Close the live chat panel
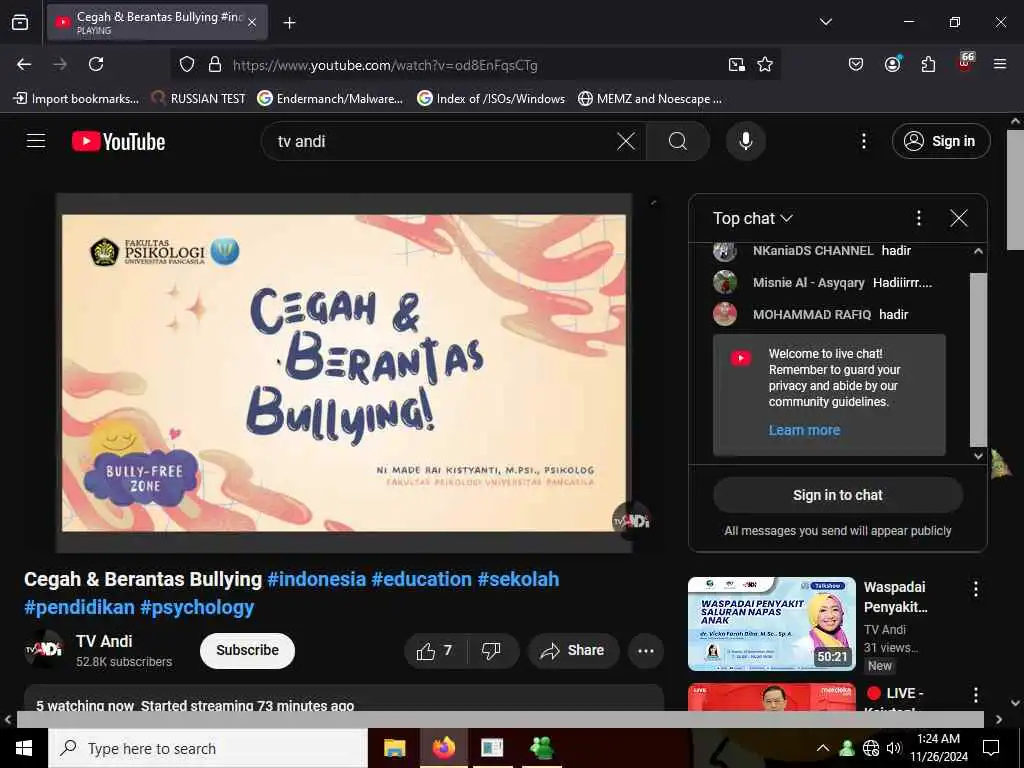This screenshot has width=1024, height=768. pos(959,218)
